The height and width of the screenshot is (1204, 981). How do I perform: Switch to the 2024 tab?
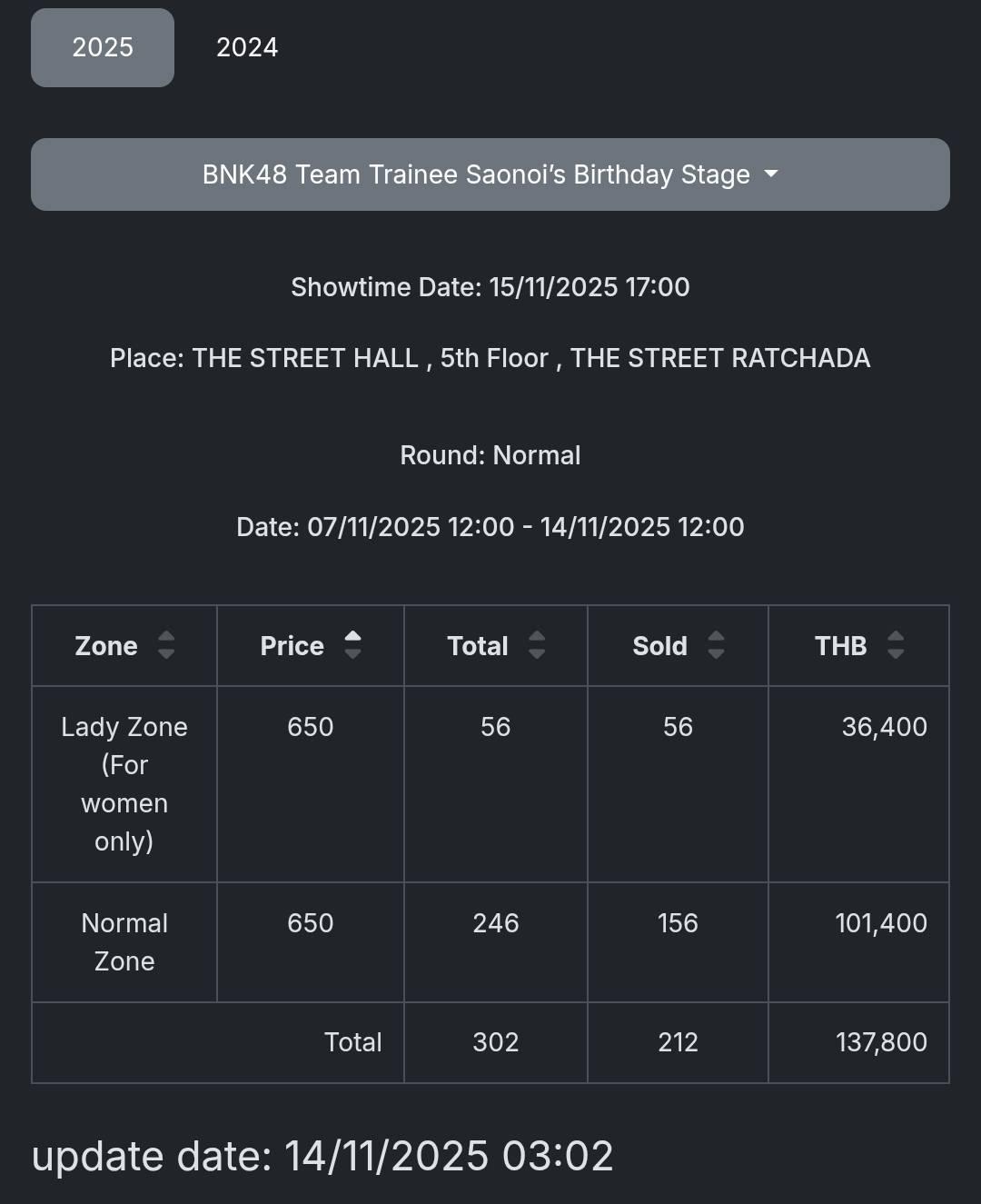point(247,47)
